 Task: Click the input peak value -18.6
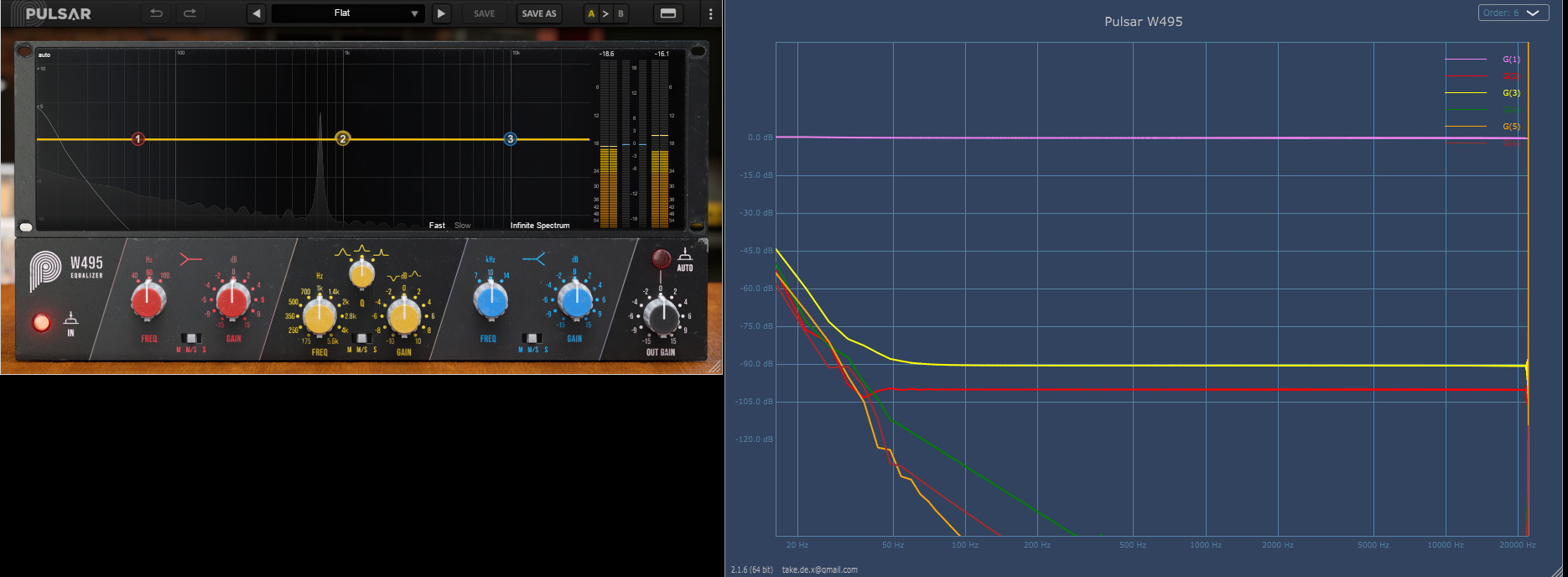point(606,54)
